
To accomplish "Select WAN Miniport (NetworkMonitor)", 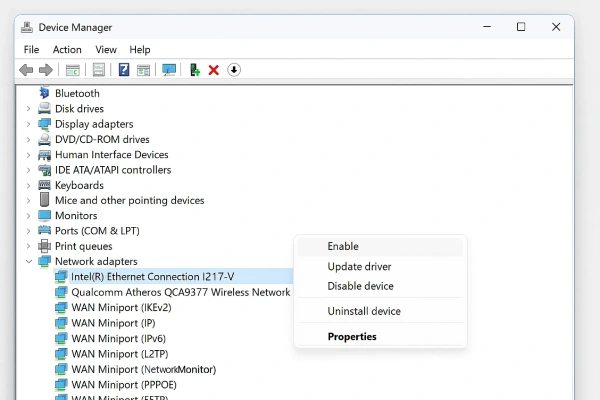I will coord(144,369).
